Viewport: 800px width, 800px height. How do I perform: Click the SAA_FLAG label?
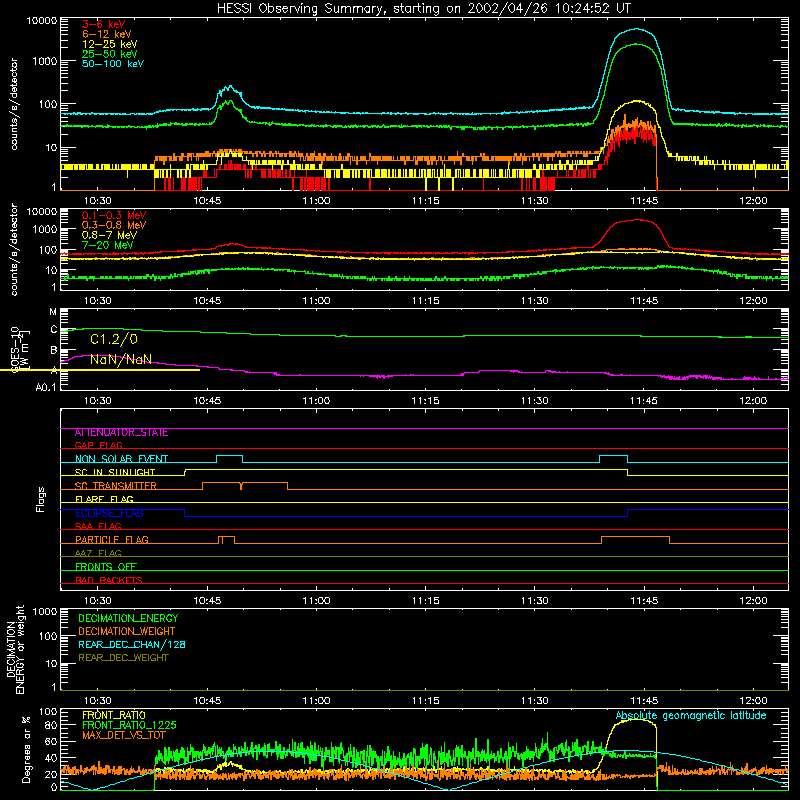click(x=98, y=526)
